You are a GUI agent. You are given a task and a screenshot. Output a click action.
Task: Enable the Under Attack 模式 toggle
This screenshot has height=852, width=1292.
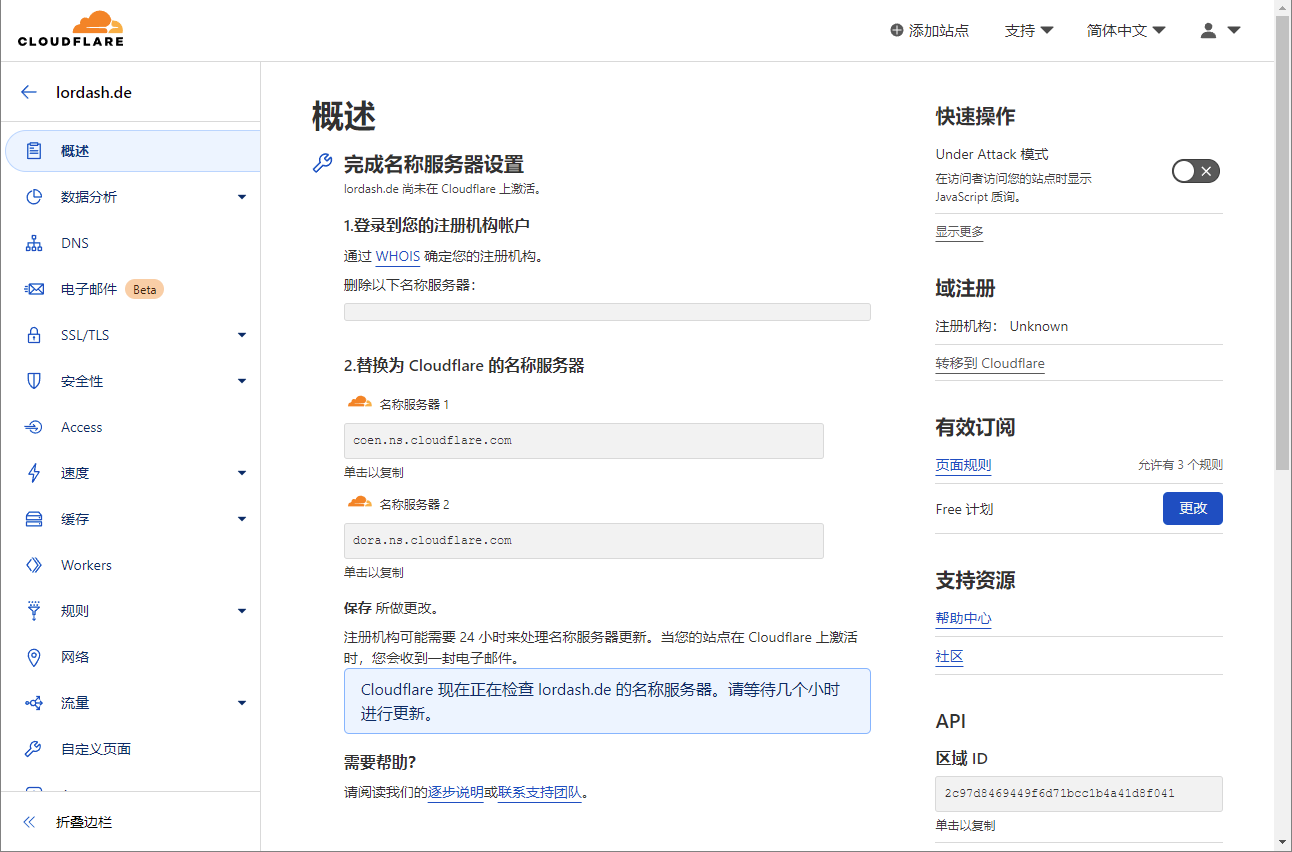point(1196,171)
